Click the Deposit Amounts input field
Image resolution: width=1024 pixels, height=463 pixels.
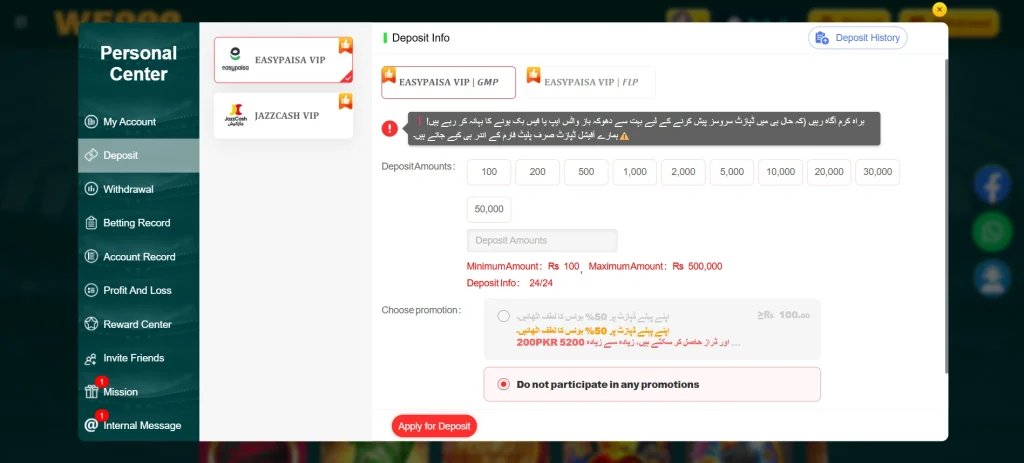pos(542,240)
